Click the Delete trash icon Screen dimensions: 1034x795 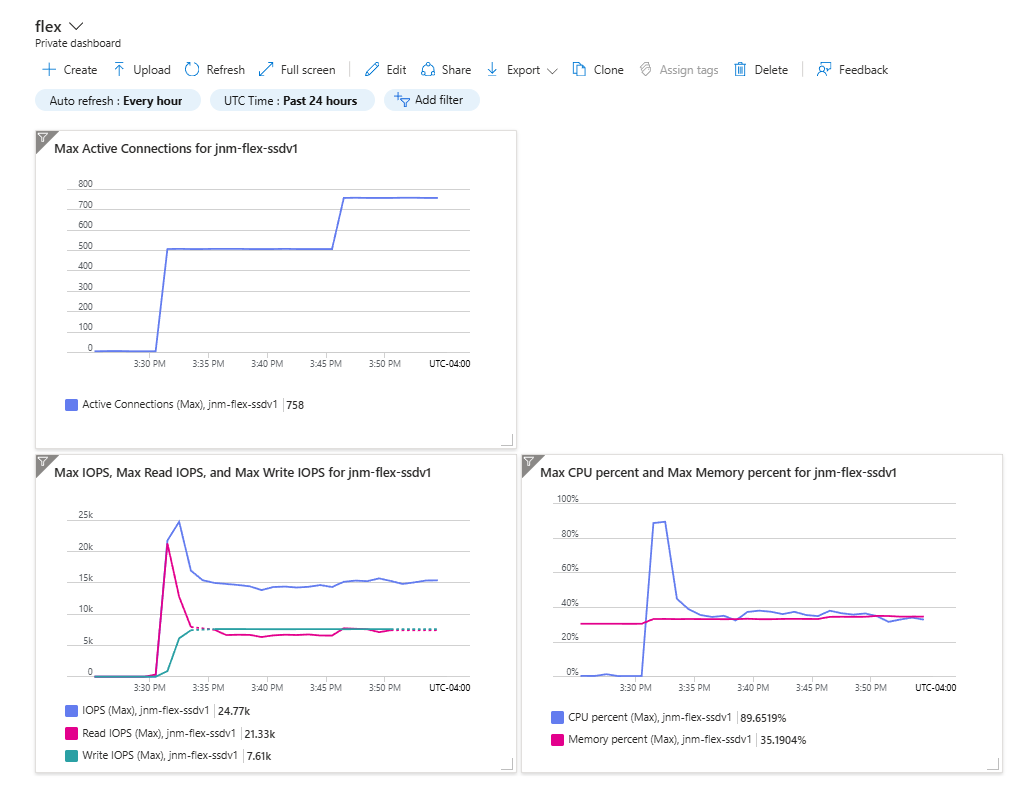click(740, 70)
